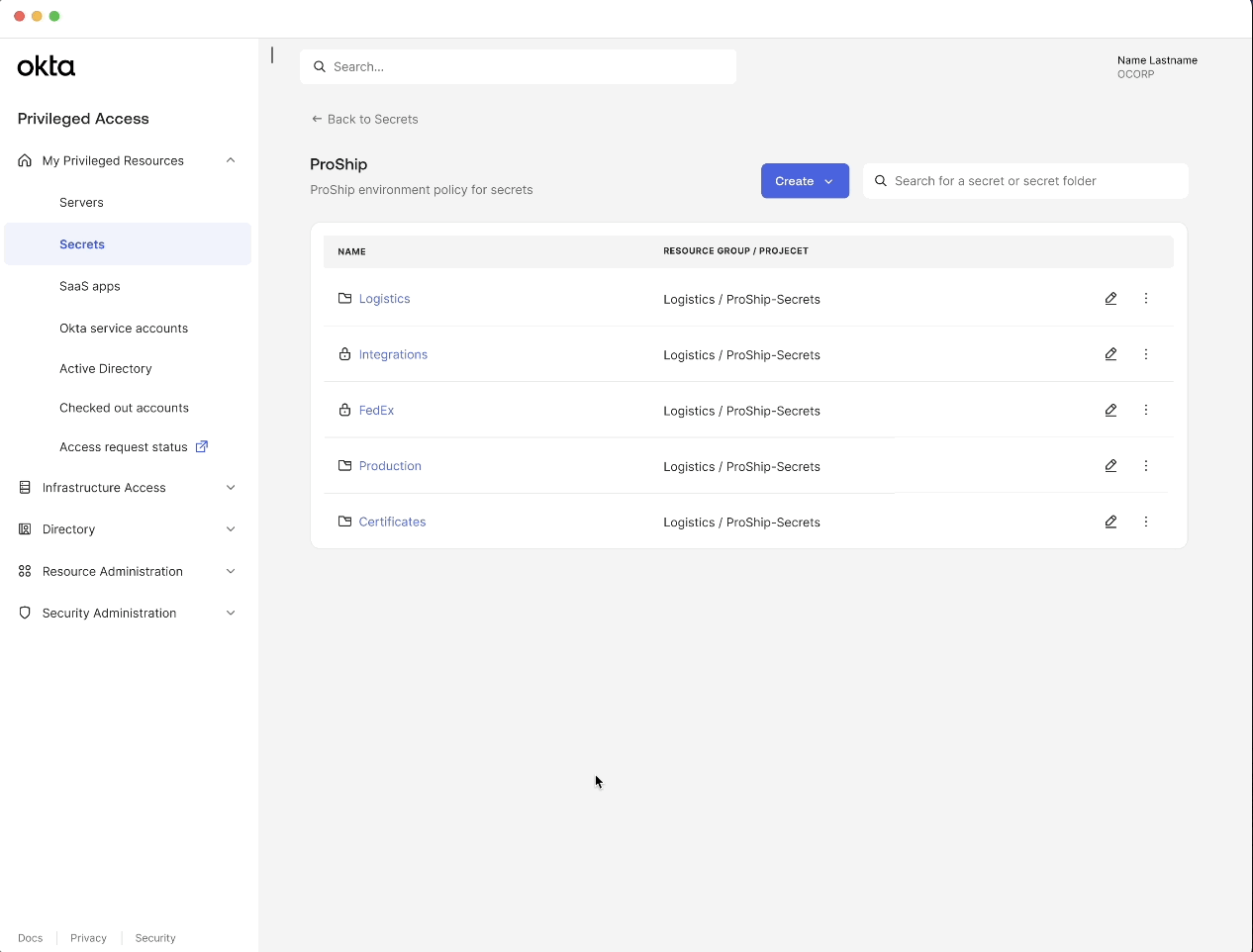The height and width of the screenshot is (952, 1253).
Task: Click the Resource Administration grid icon
Action: click(x=25, y=571)
